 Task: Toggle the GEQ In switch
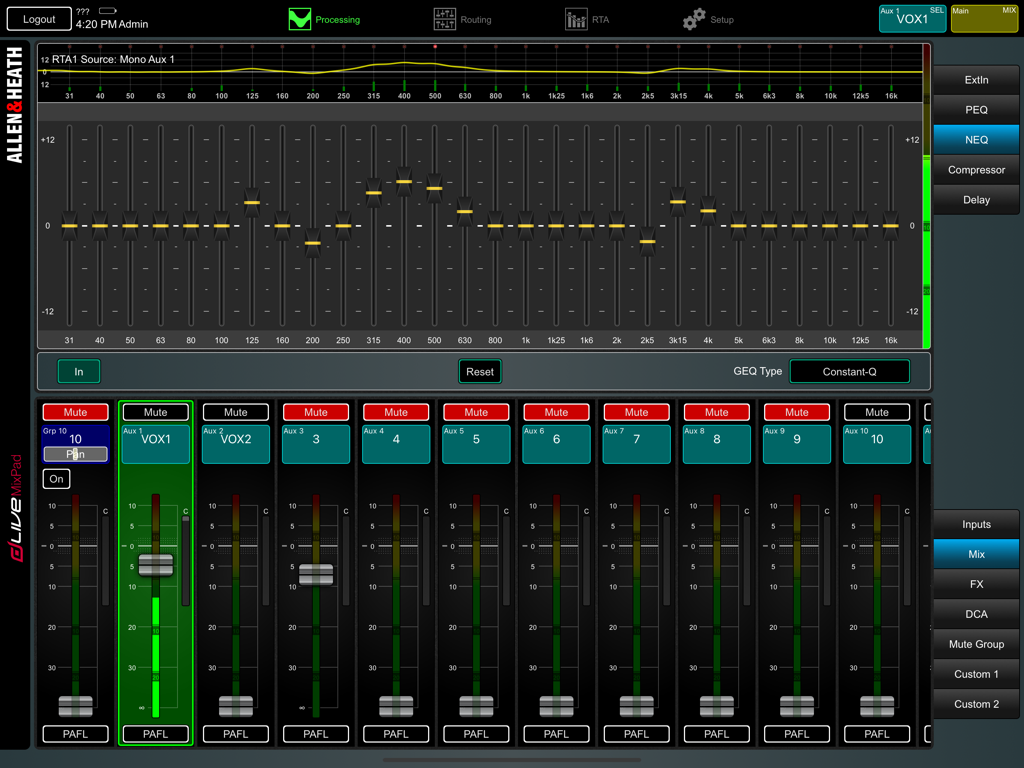coord(79,370)
